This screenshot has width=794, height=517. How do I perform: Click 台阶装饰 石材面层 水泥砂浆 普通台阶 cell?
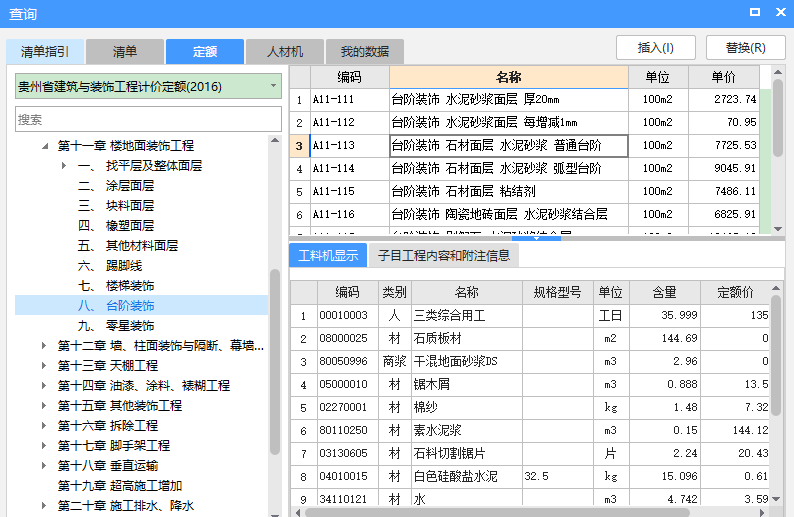509,146
